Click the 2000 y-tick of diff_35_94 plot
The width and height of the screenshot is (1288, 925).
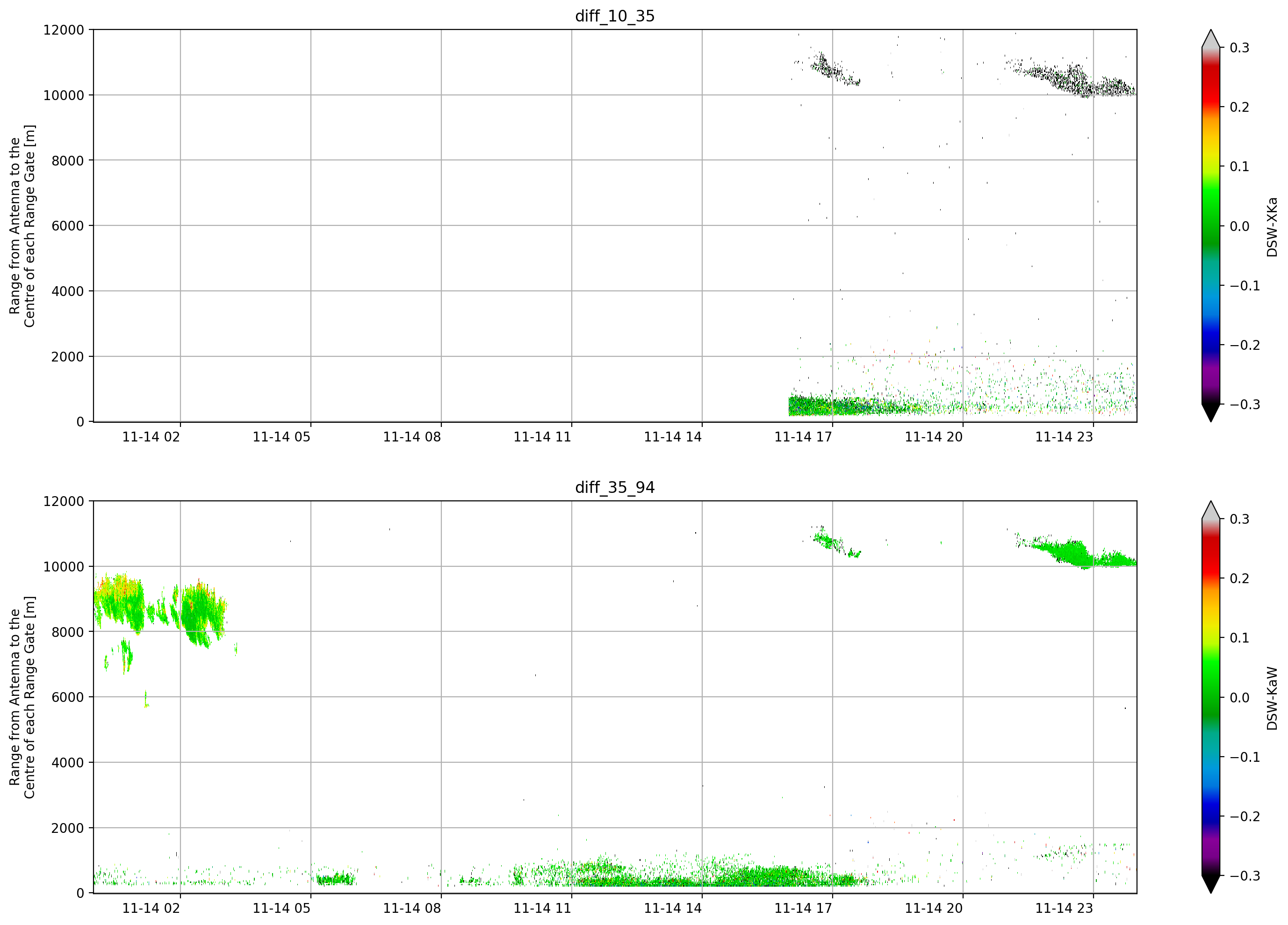[68, 828]
